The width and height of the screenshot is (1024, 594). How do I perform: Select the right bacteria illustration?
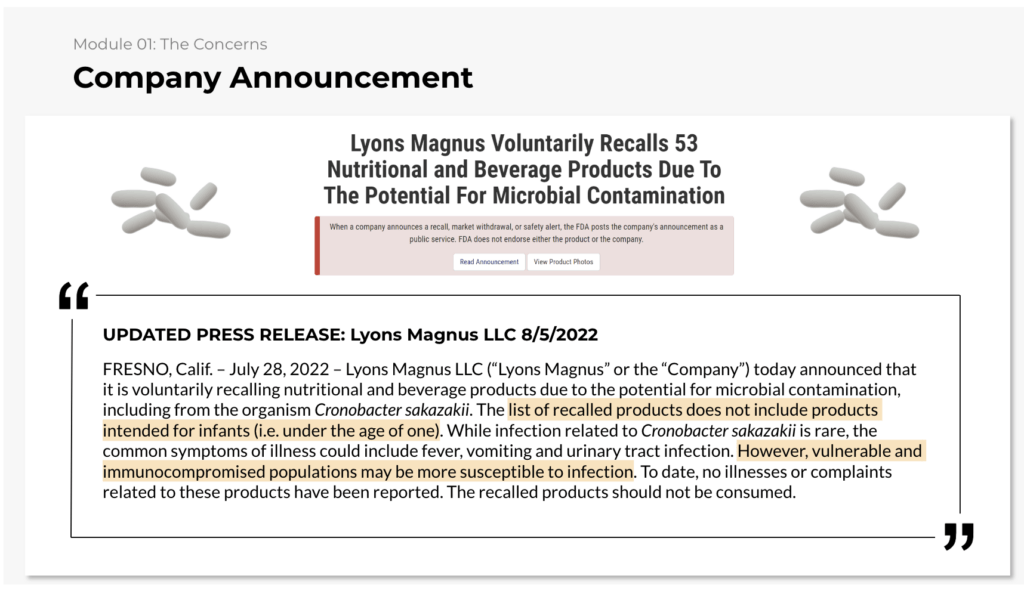[859, 202]
